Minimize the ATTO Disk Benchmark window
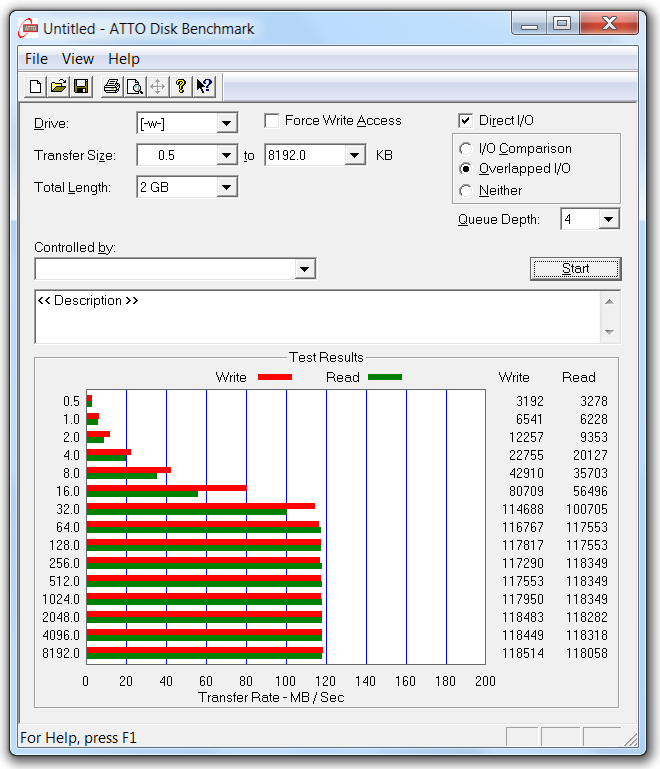 (529, 23)
